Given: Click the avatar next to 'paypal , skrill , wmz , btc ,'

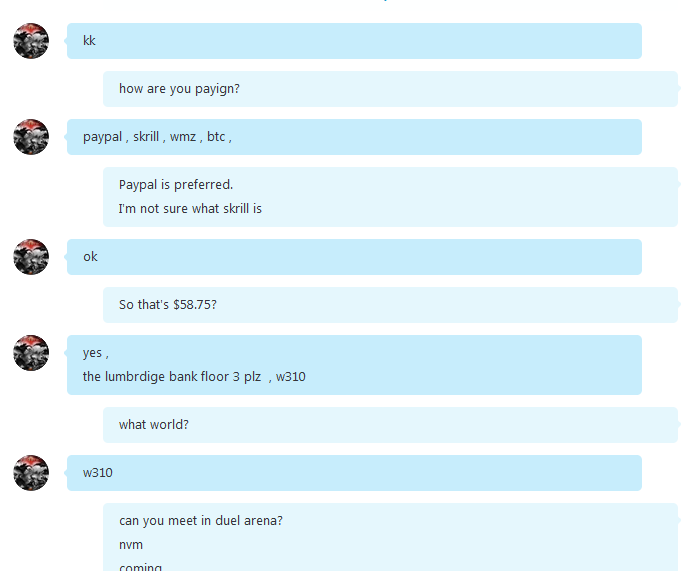Looking at the screenshot, I should tap(31, 137).
